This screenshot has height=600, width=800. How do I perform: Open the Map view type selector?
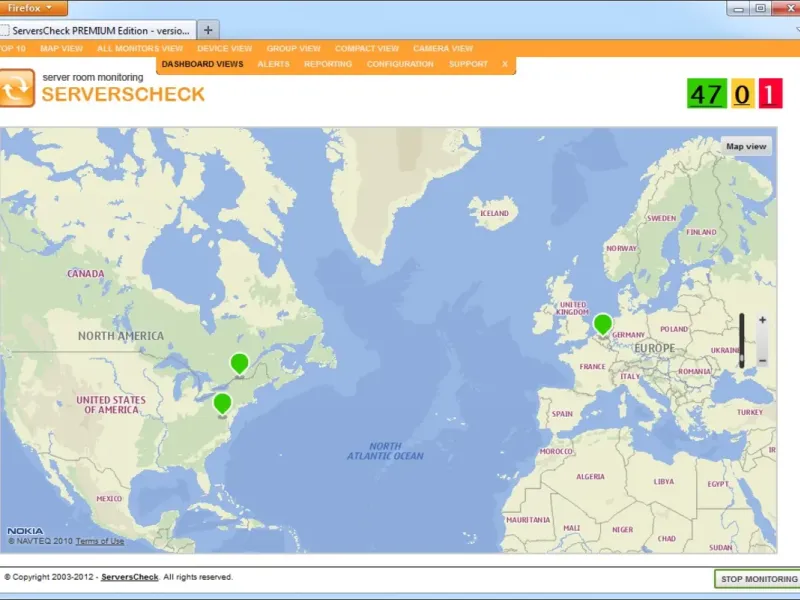(x=746, y=146)
